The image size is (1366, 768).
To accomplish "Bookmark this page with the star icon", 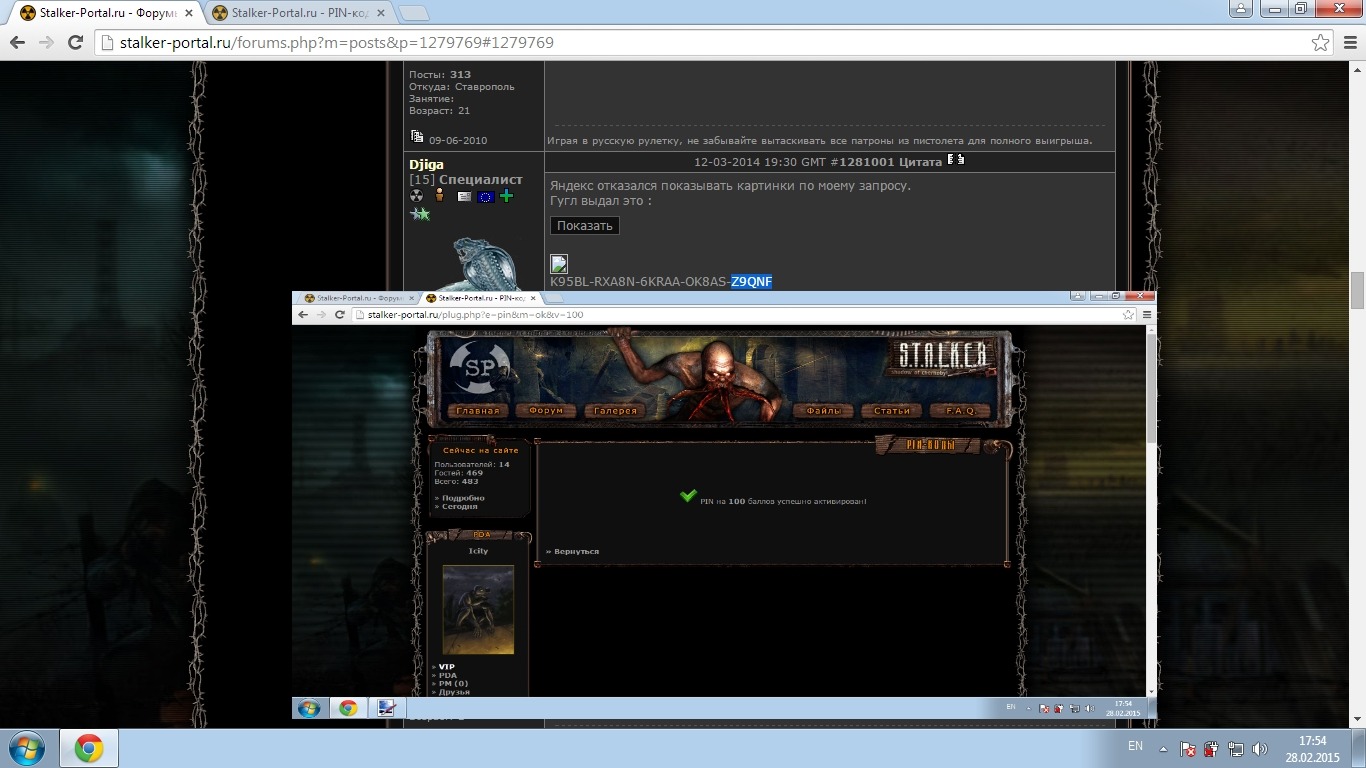I will 1321,43.
